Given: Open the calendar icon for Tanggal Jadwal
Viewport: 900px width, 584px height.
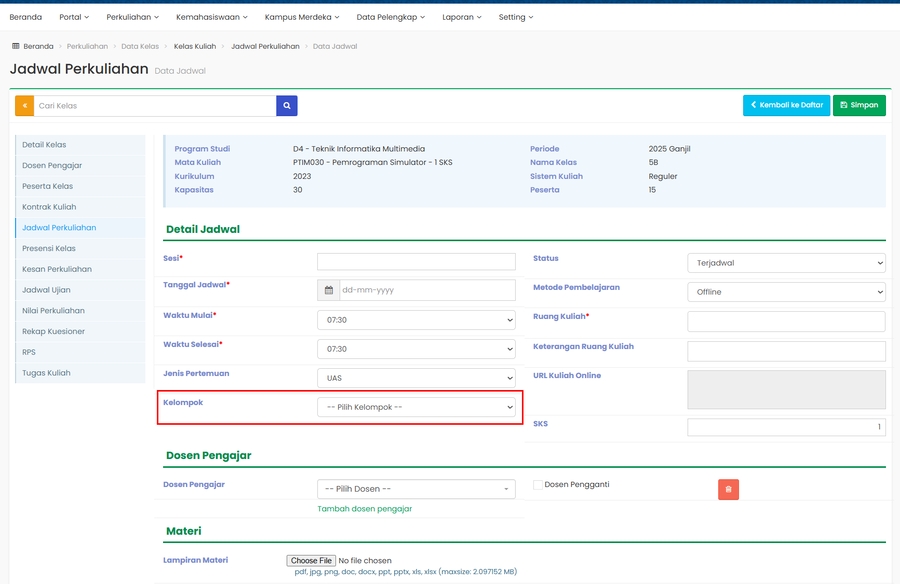Looking at the screenshot, I should point(328,290).
